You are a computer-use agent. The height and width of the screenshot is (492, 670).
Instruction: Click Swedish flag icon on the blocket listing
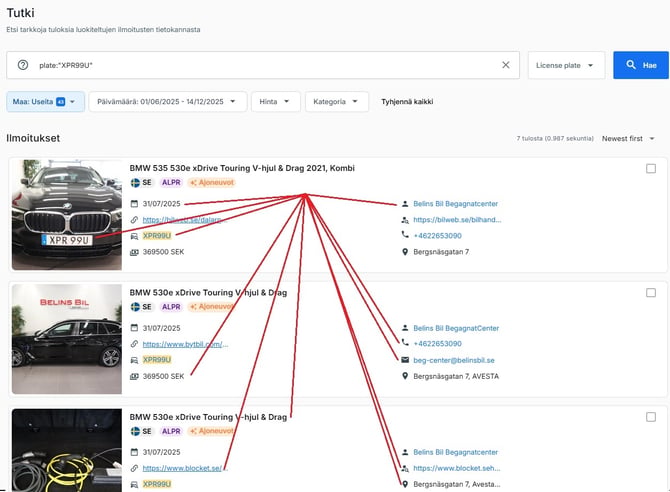pyautogui.click(x=135, y=431)
